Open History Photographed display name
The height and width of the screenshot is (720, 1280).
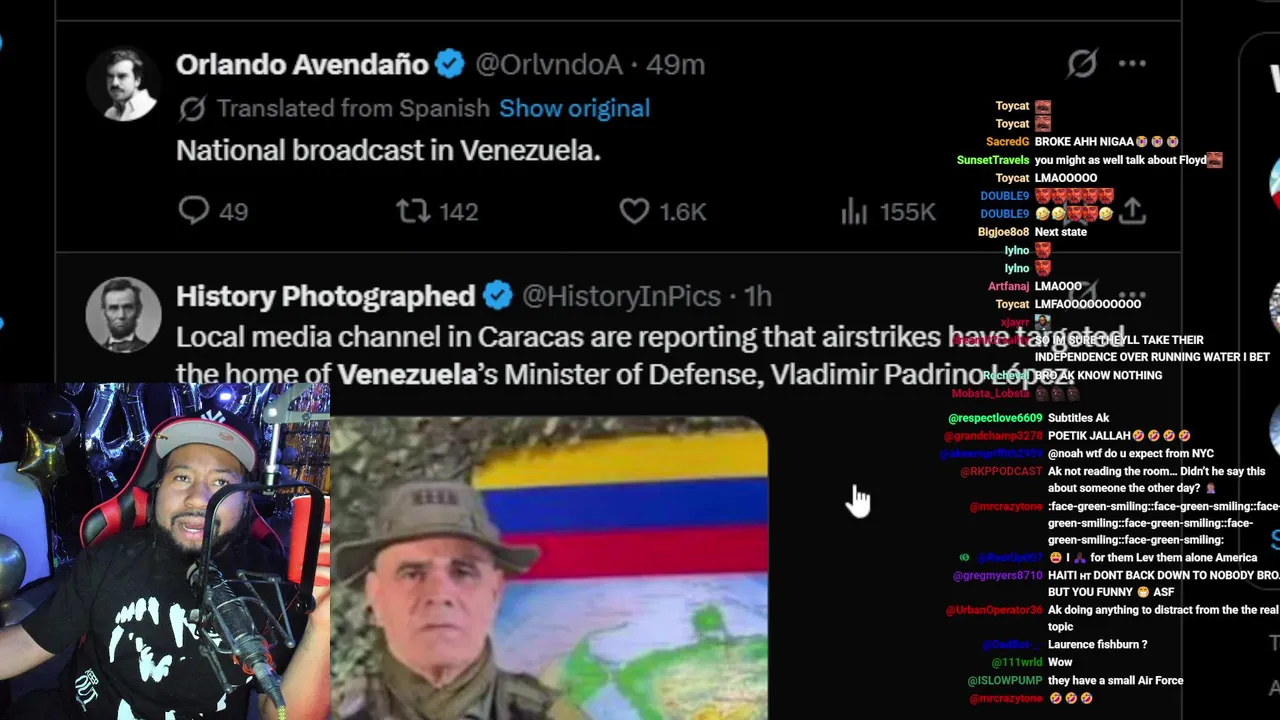click(325, 296)
